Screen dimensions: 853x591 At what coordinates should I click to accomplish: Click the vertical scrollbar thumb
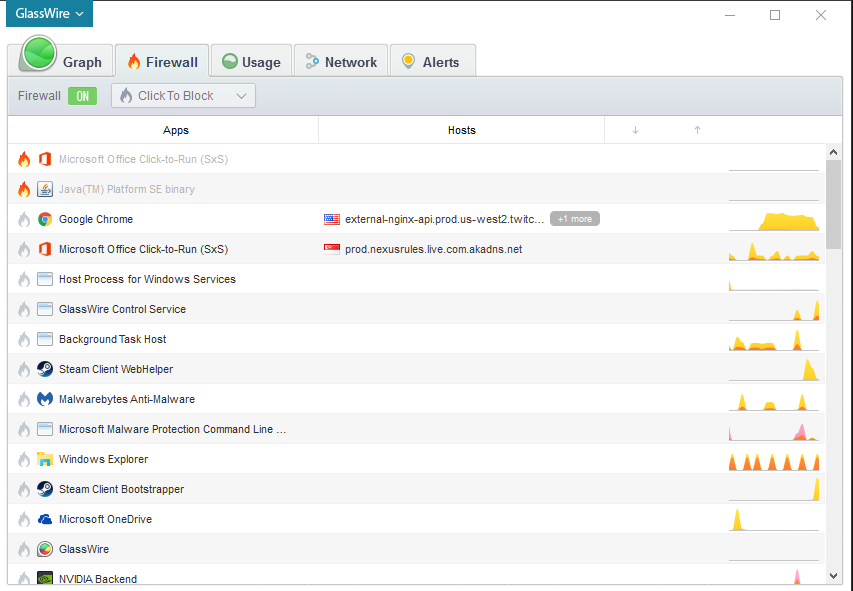[x=833, y=204]
